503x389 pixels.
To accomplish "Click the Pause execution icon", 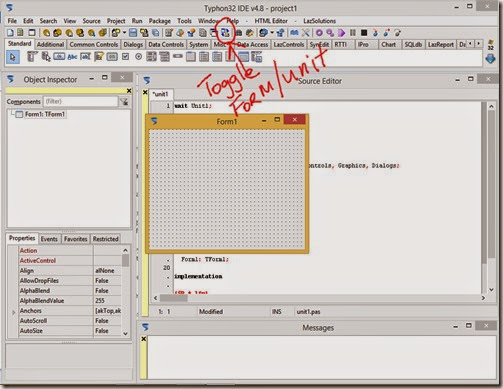I will 353,33.
